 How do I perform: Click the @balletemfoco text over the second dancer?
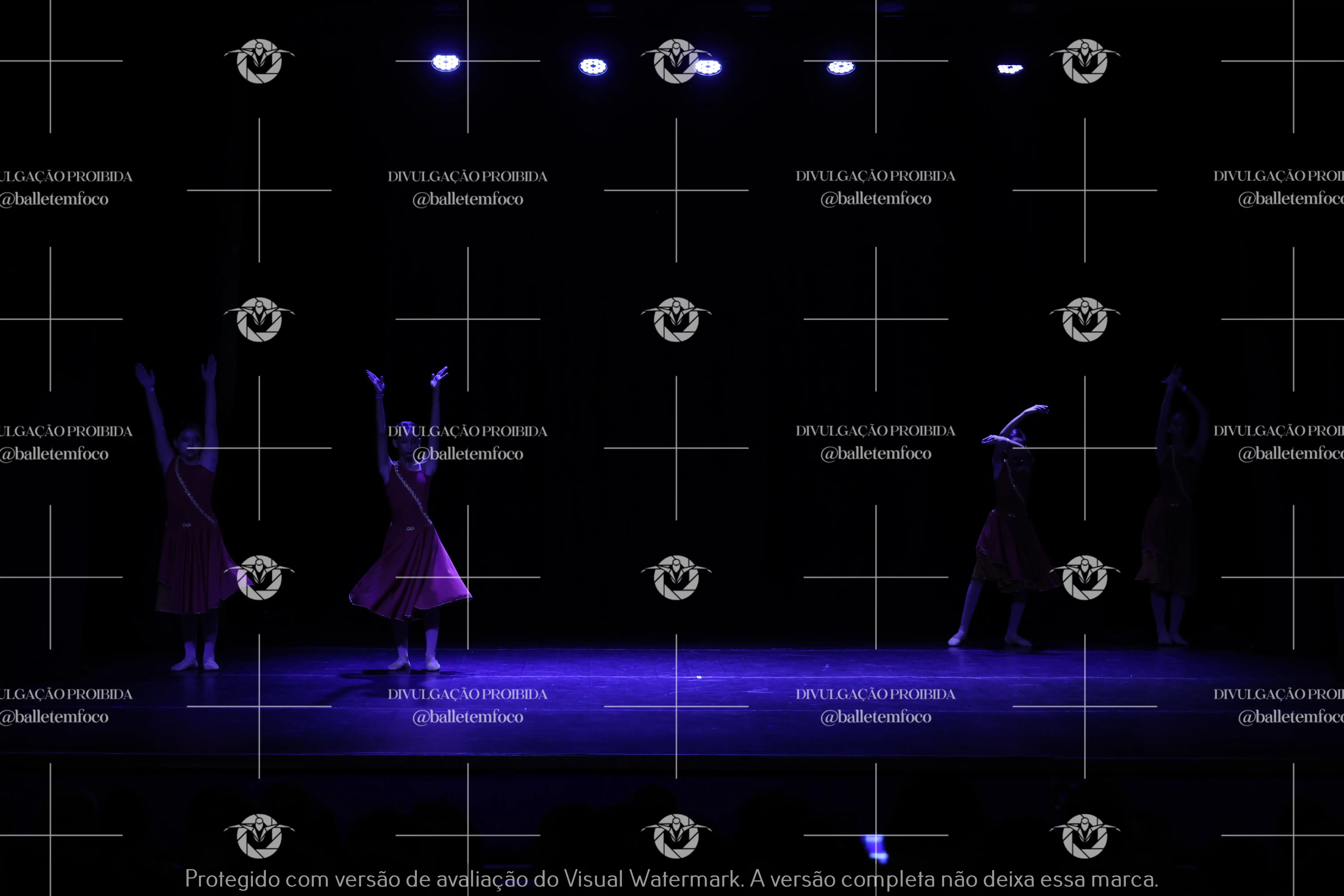(467, 454)
